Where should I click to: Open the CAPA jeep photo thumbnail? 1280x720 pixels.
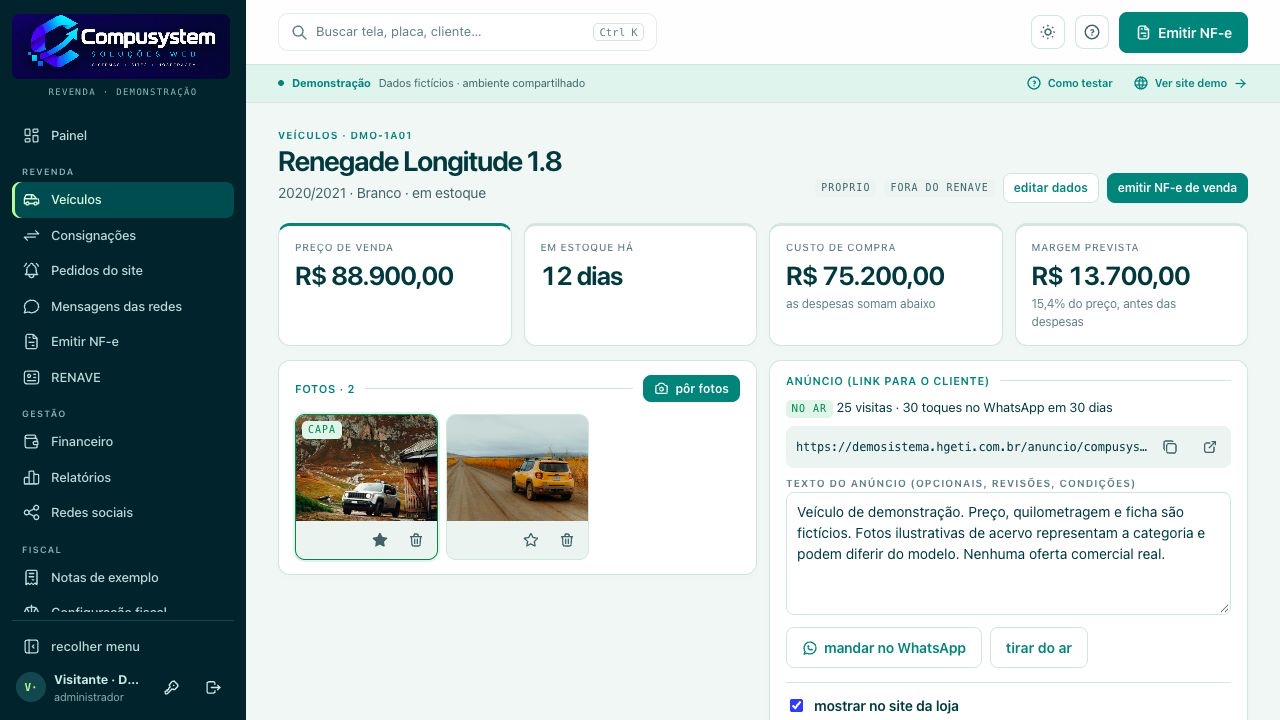tap(366, 468)
